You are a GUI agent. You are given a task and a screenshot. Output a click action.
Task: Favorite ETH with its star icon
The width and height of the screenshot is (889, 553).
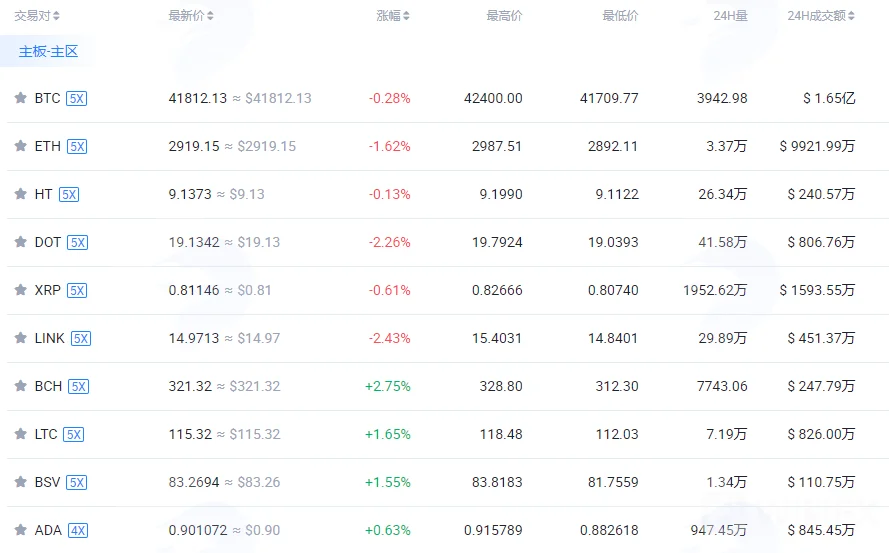click(x=20, y=146)
